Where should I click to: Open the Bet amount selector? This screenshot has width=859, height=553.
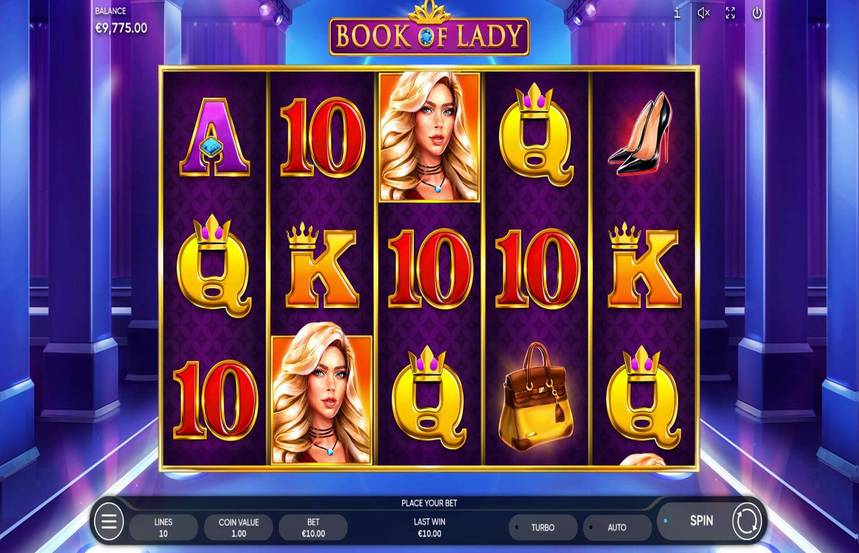(x=313, y=527)
